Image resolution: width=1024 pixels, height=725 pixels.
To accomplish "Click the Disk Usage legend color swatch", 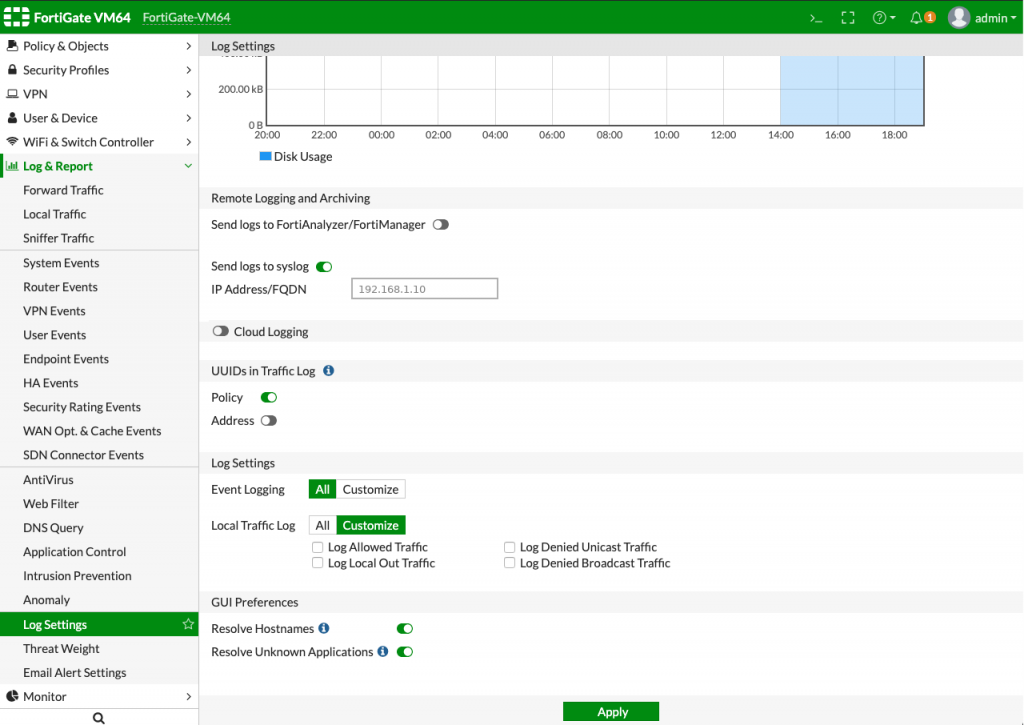I will 265,156.
